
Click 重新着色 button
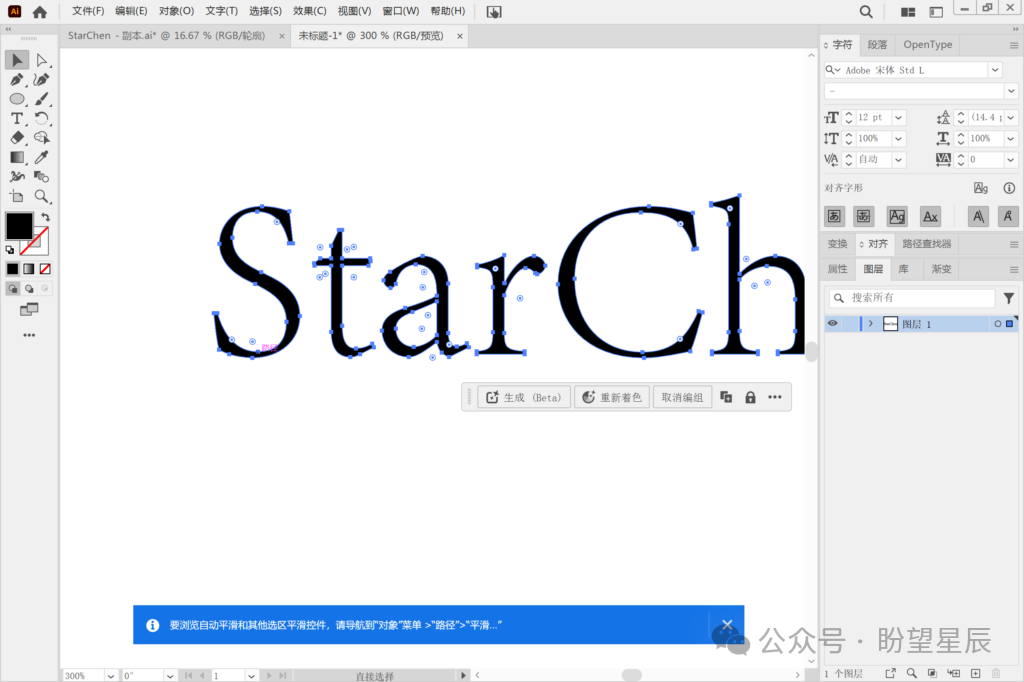pos(612,397)
